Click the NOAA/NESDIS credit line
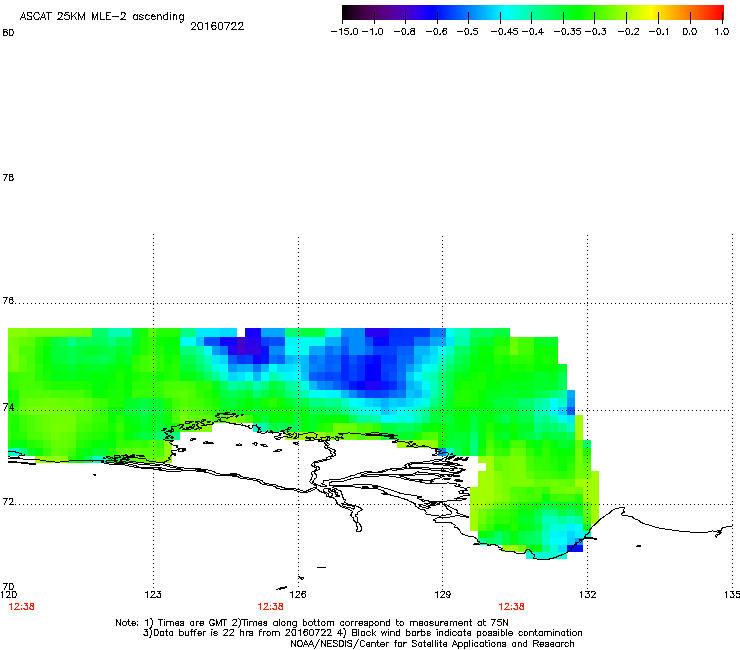This screenshot has width=740, height=650. [432, 644]
